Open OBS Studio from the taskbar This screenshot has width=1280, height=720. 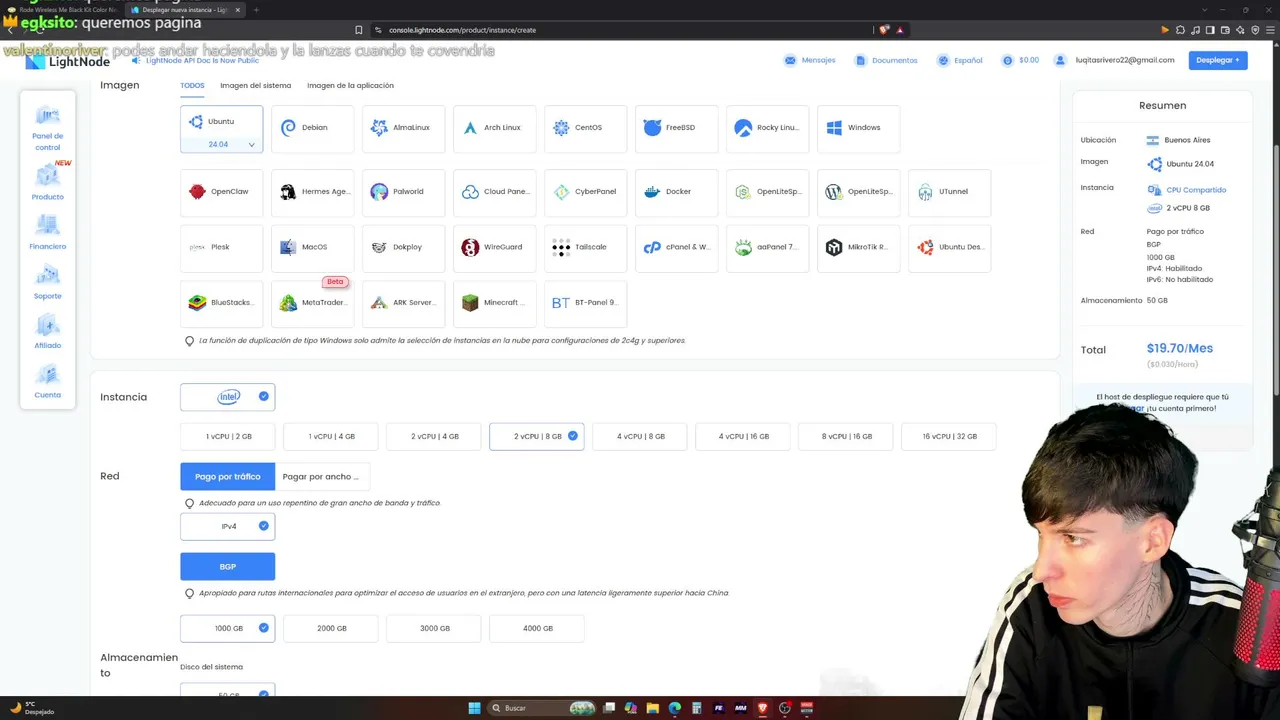[x=785, y=708]
